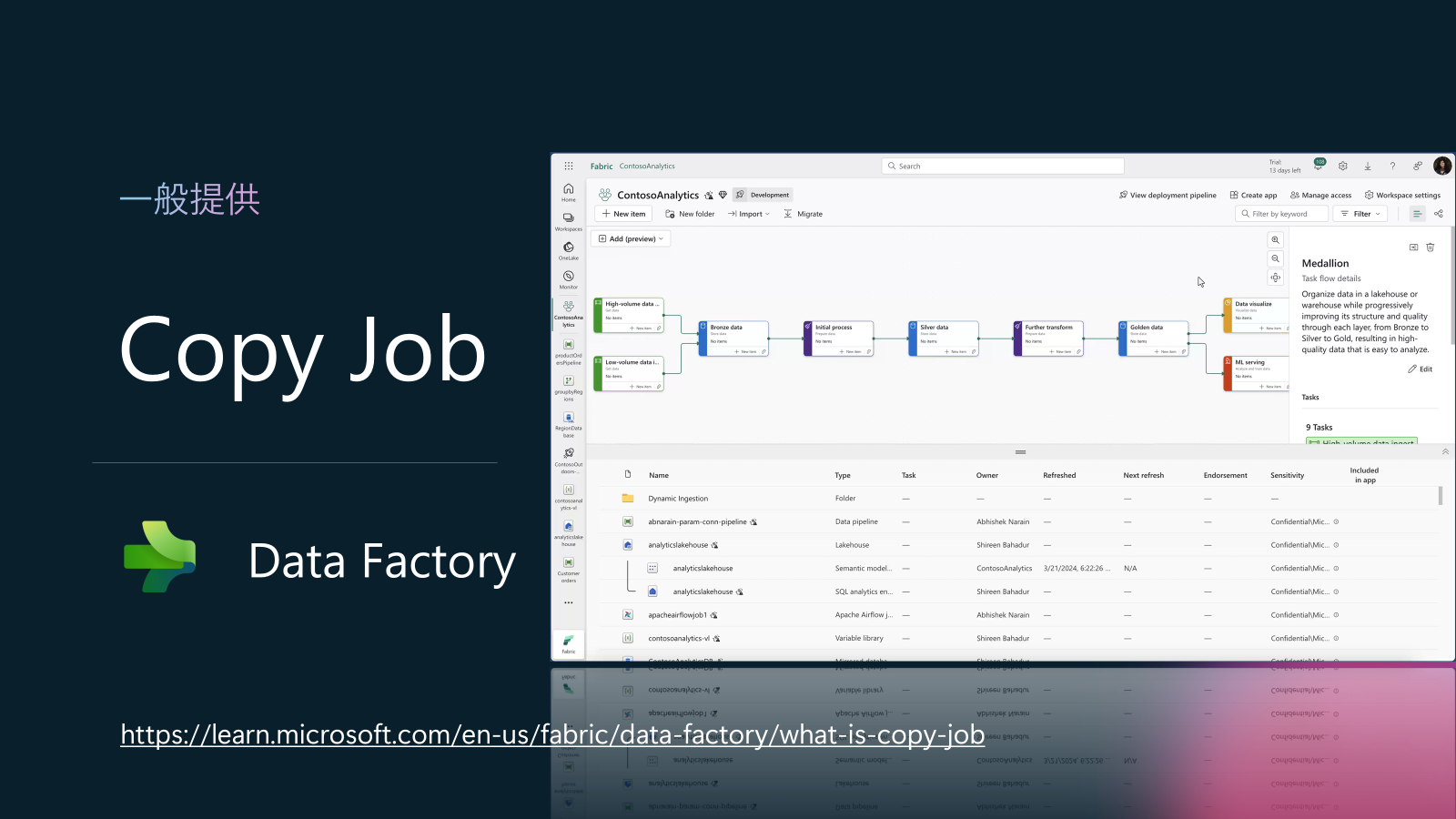Switch to lineage view icon
Screen dimensions: 1456x819
[1439, 214]
